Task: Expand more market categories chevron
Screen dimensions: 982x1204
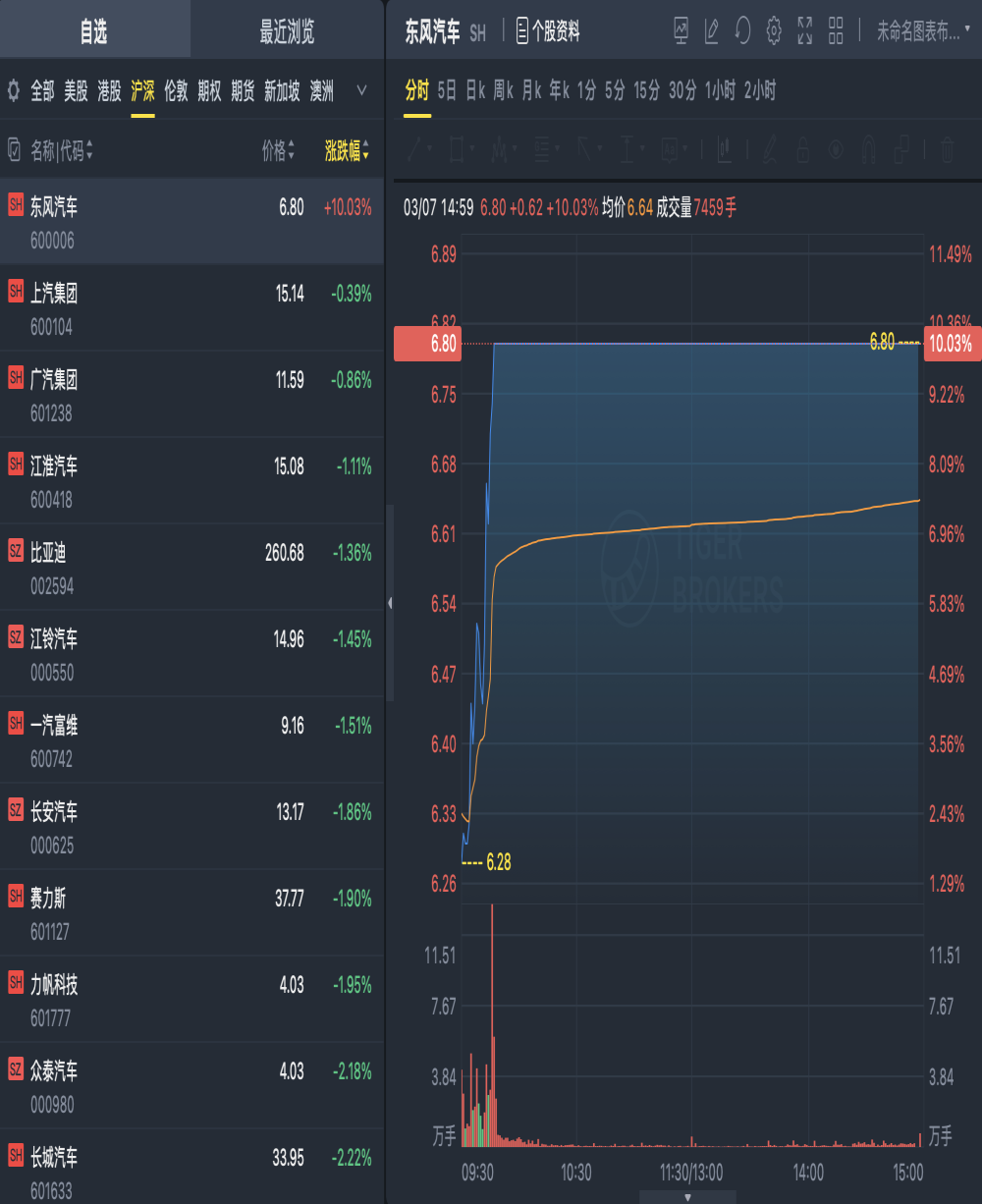Action: 361,91
